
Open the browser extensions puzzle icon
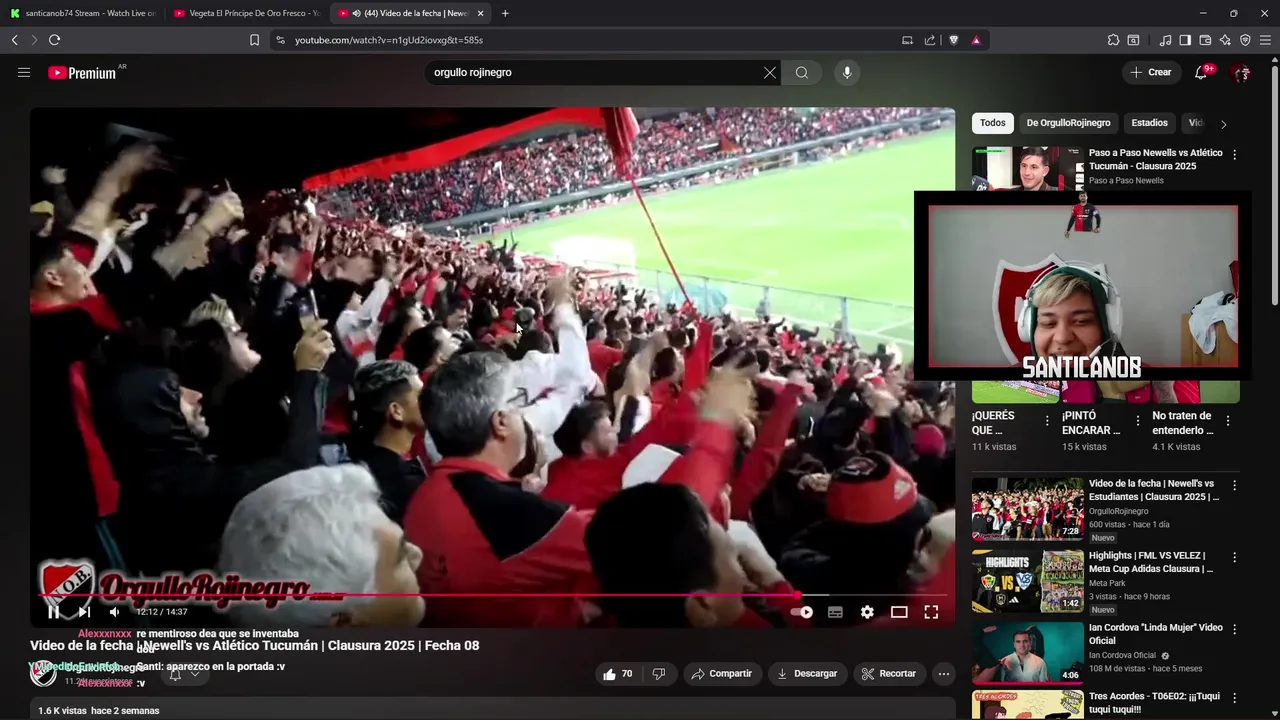pyautogui.click(x=1113, y=40)
